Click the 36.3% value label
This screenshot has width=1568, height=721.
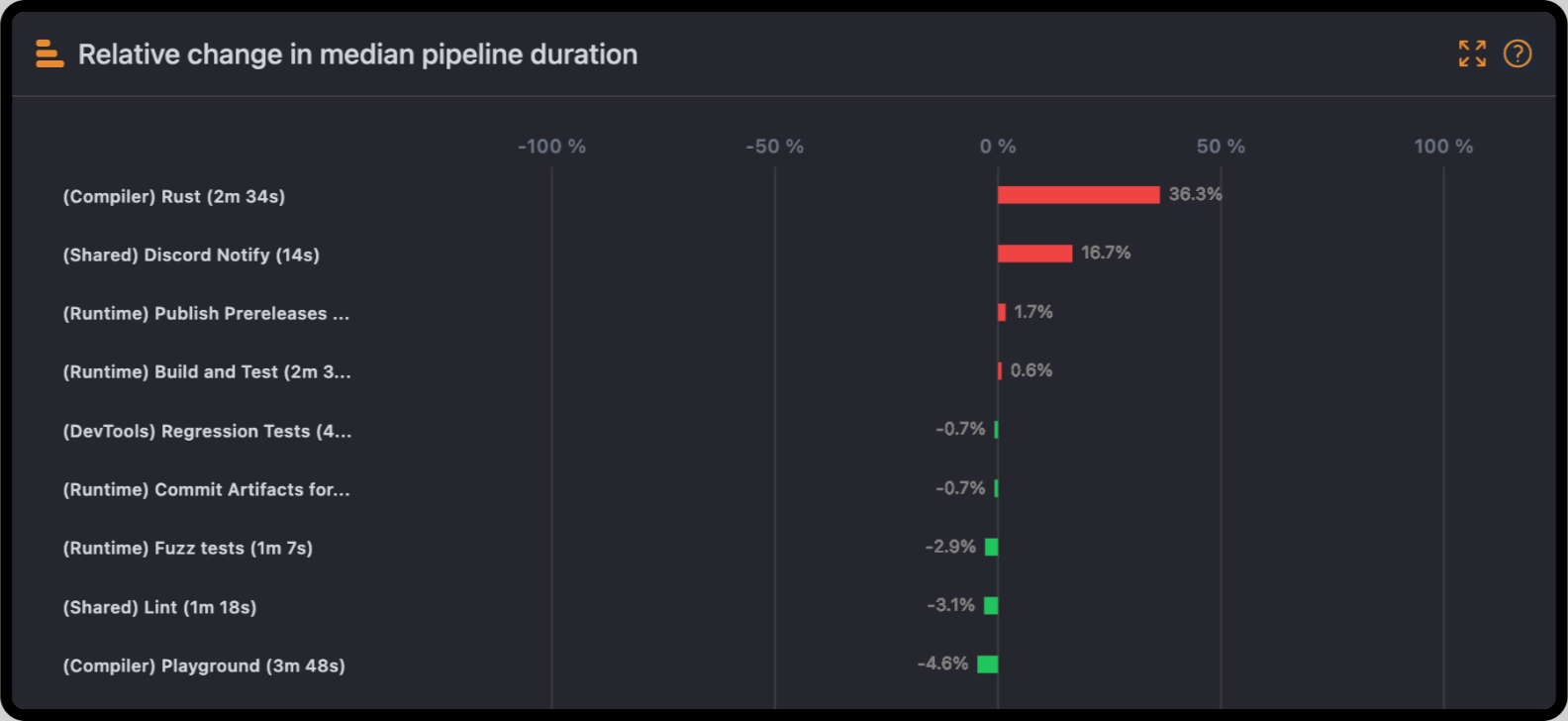1195,194
